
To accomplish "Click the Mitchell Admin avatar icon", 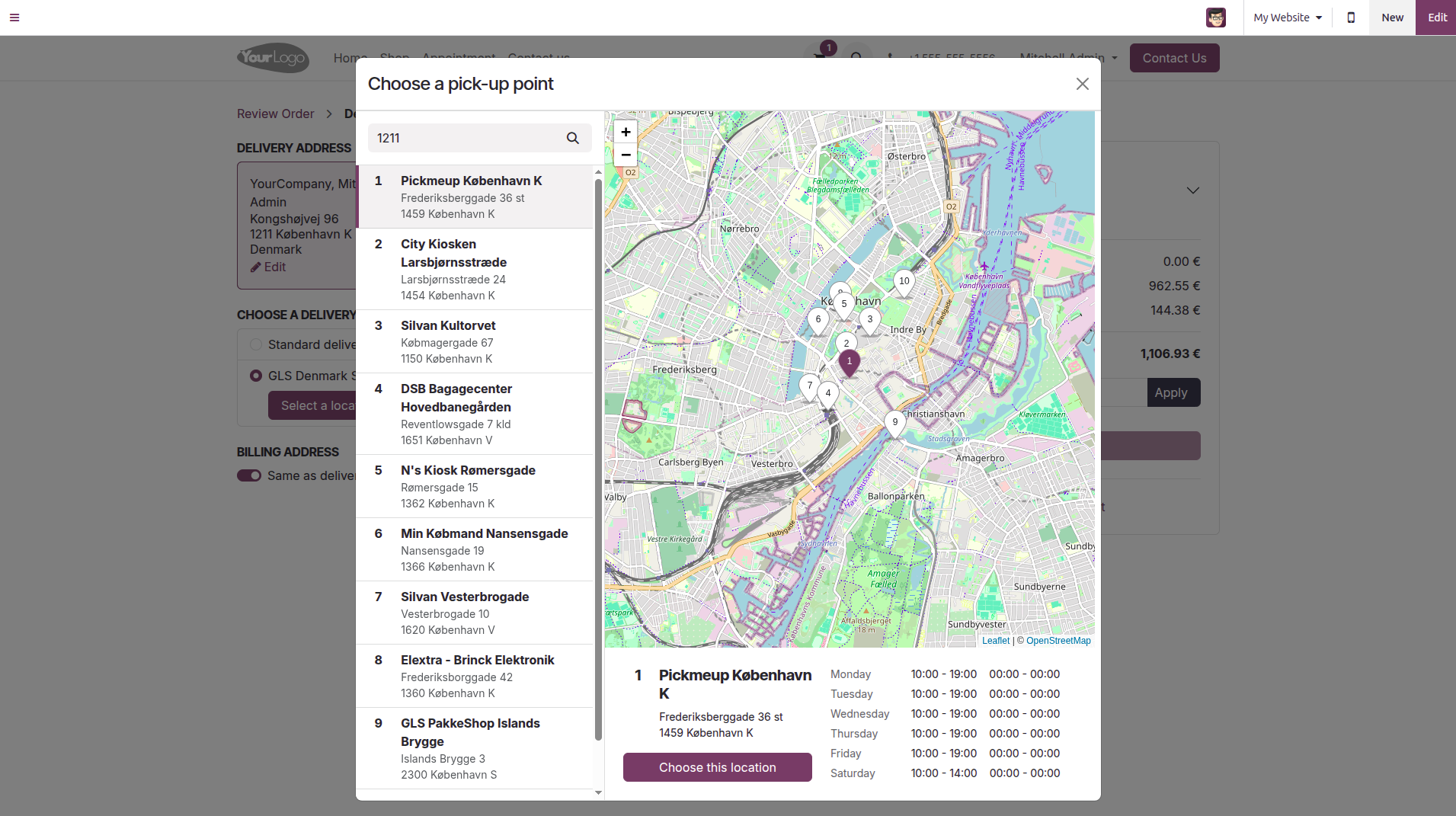I will [1216, 18].
